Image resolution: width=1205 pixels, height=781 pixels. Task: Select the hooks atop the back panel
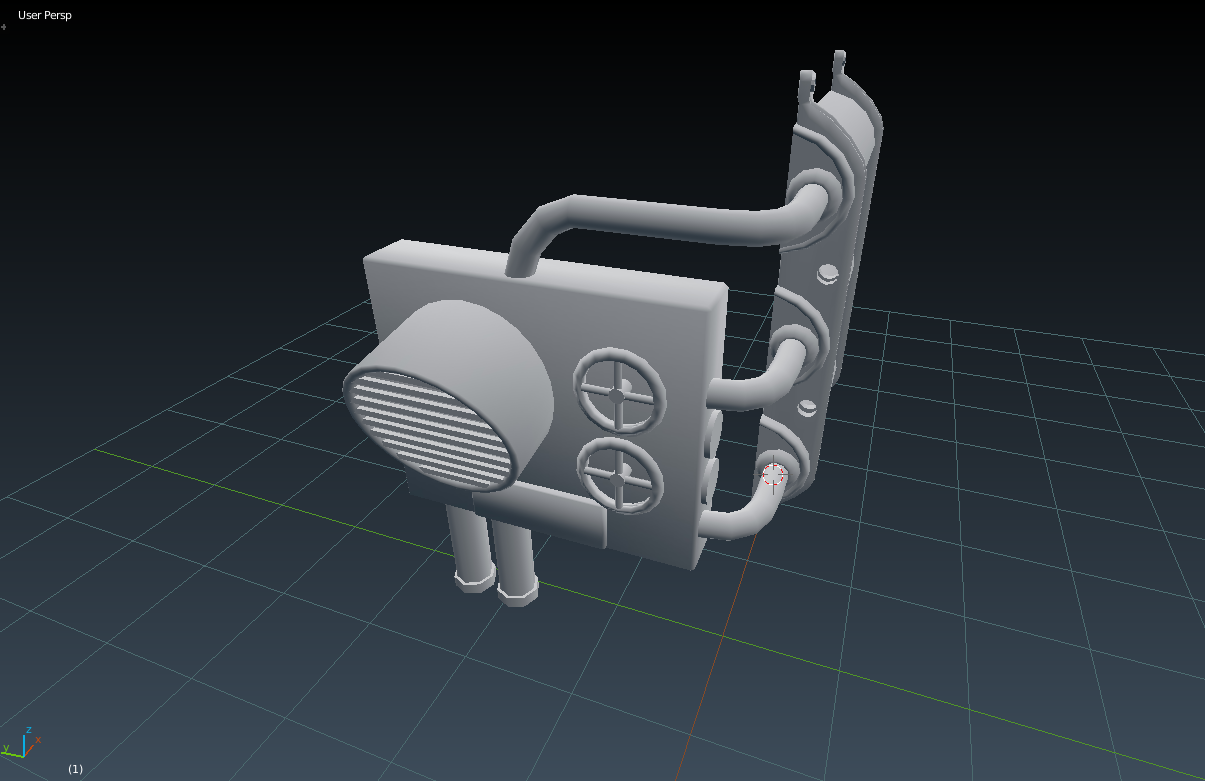[x=825, y=78]
